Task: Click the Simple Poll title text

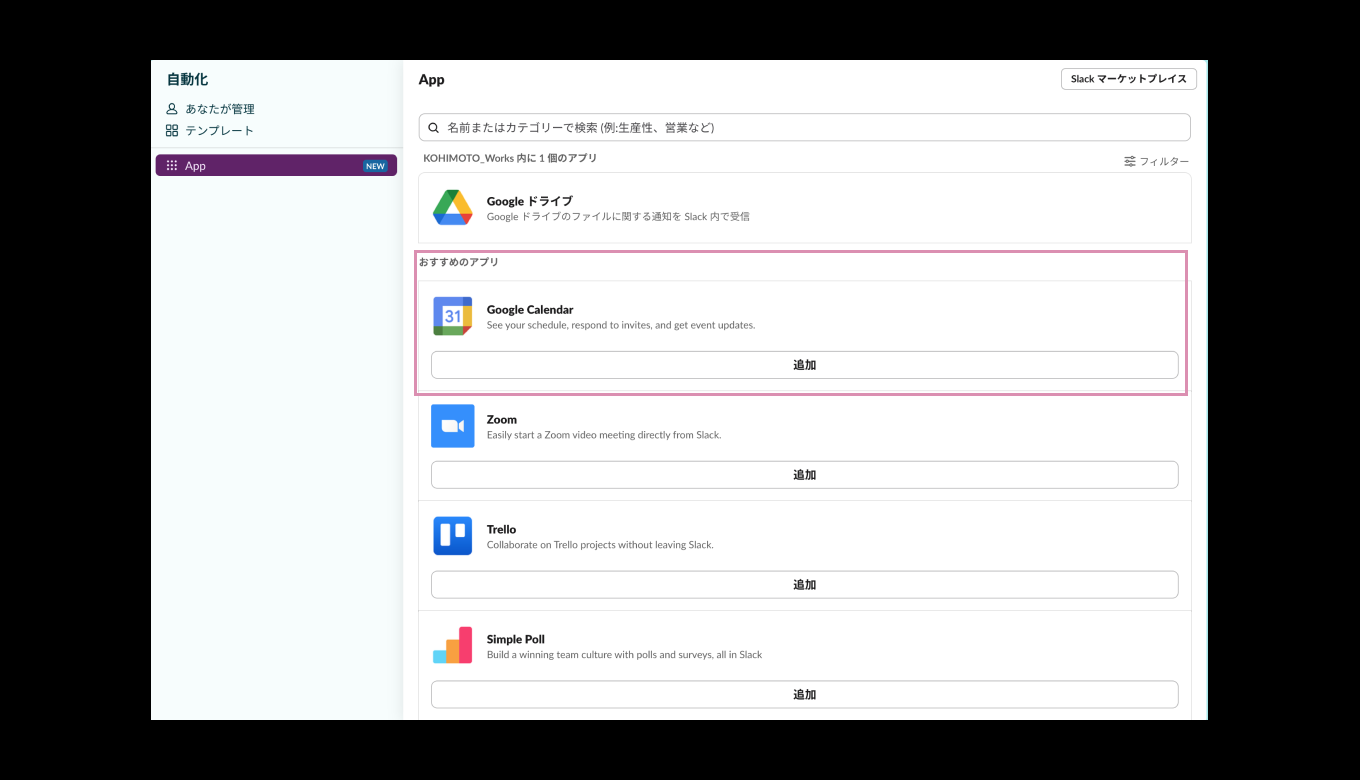Action: 516,640
